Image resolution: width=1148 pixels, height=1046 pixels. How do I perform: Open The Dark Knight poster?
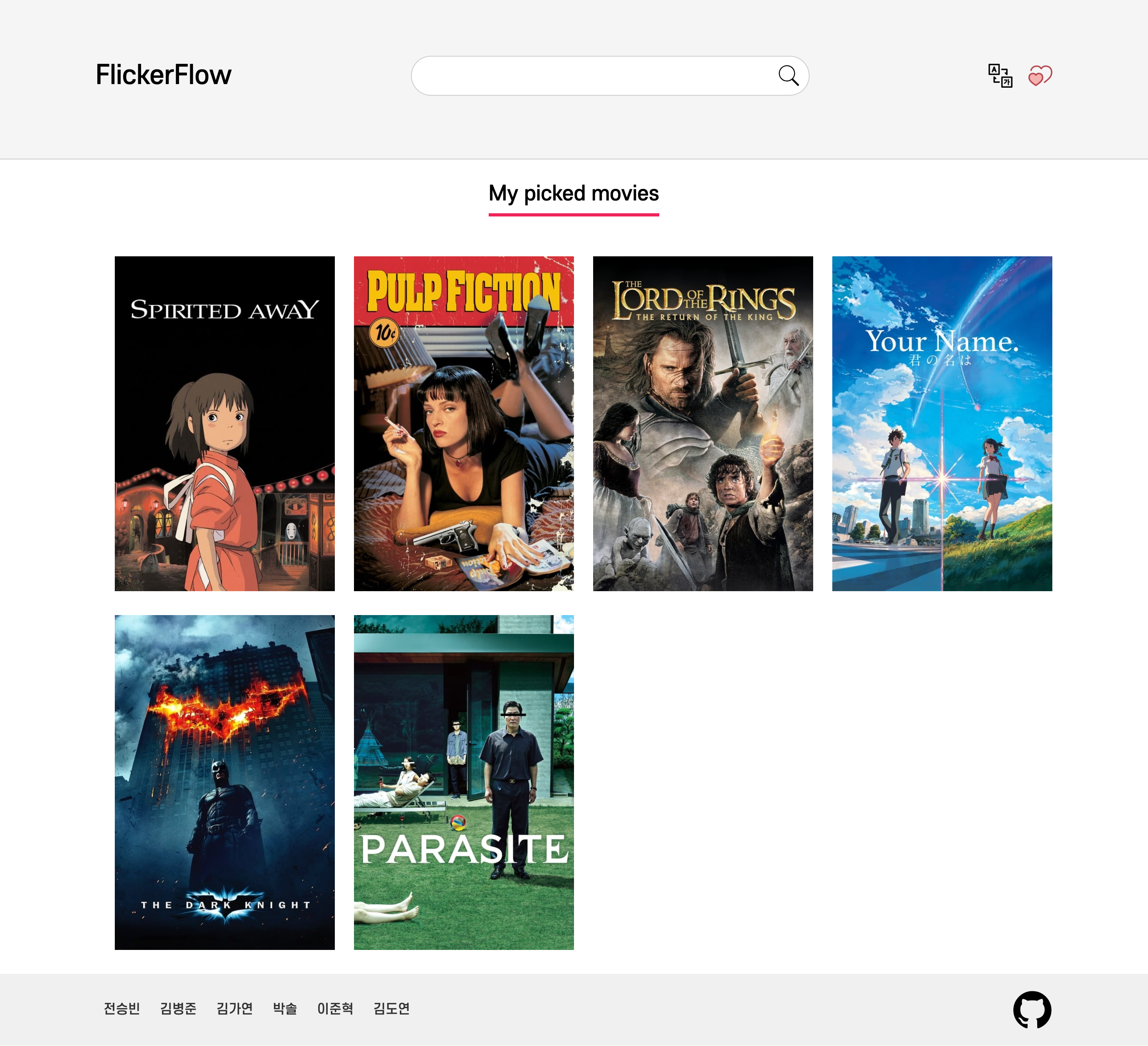pyautogui.click(x=224, y=783)
